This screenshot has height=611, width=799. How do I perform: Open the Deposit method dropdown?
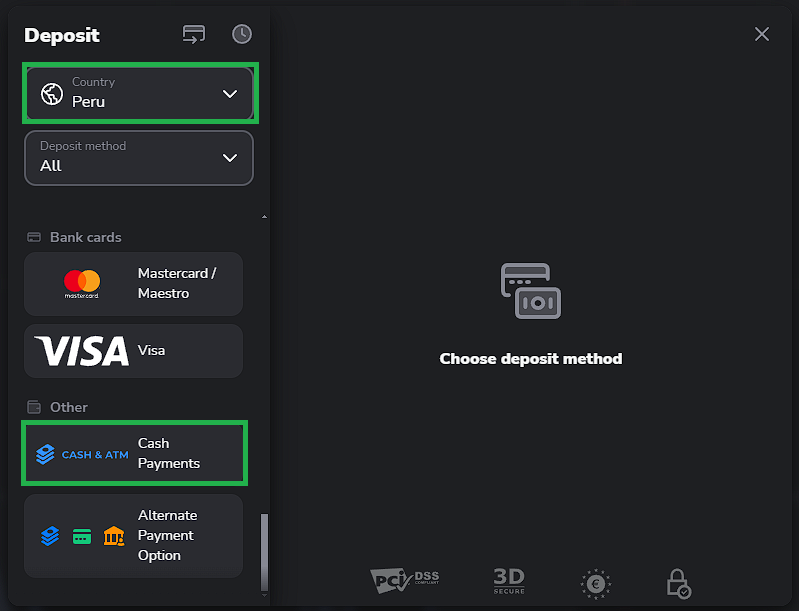pos(139,157)
